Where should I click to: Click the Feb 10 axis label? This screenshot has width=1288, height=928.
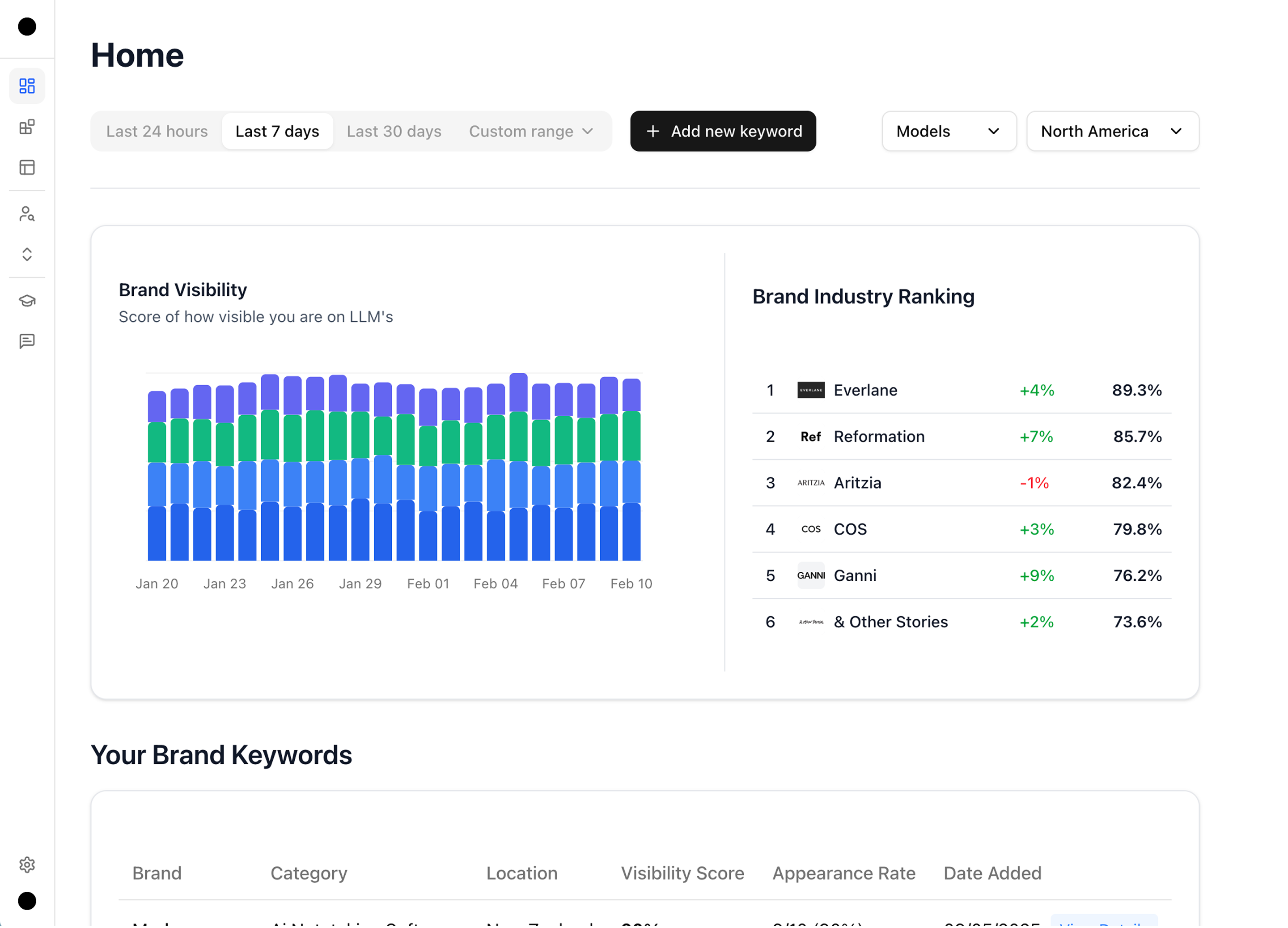[x=632, y=584]
